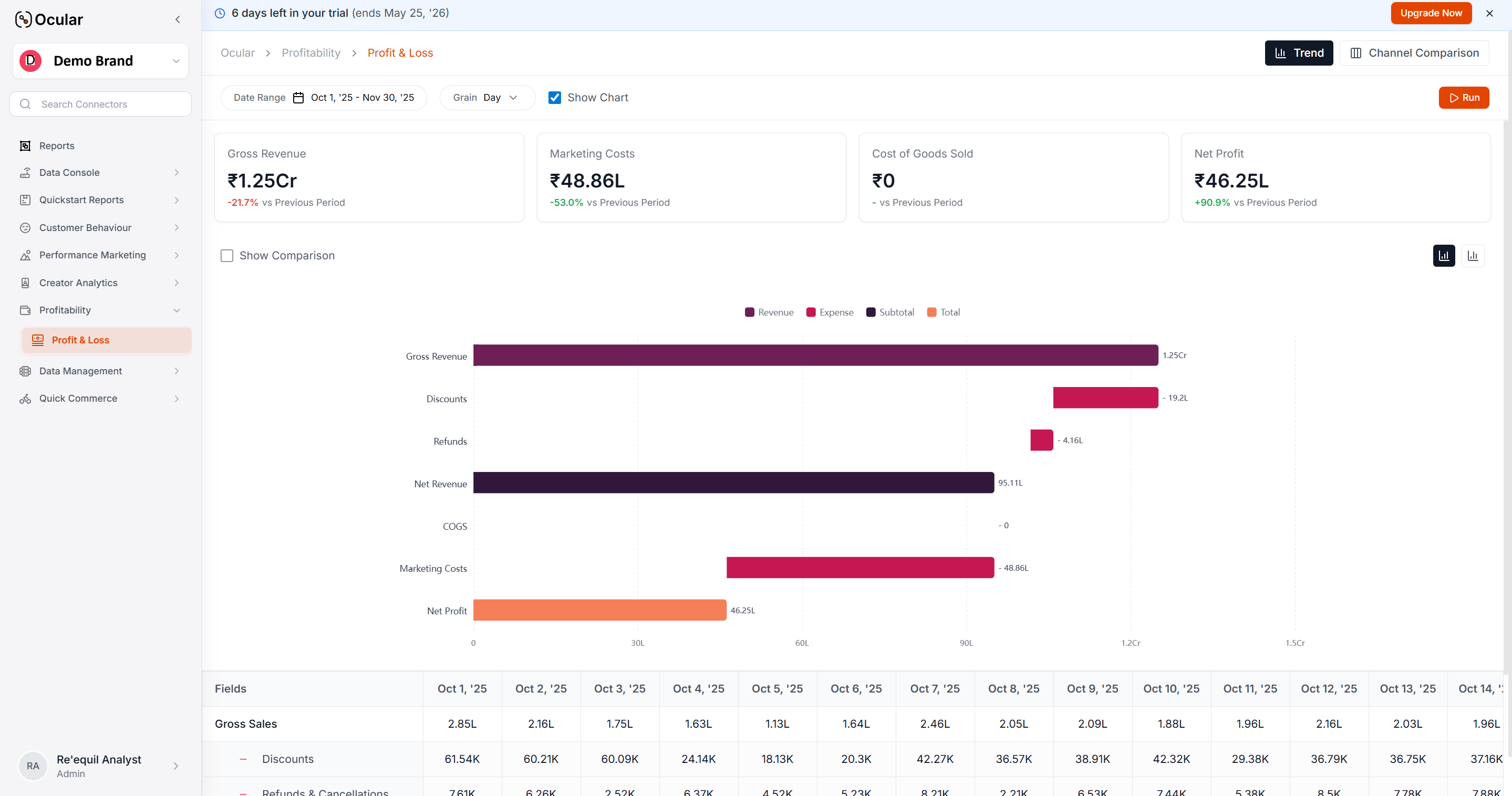1512x796 pixels.
Task: Toggle Subtotal series in chart legend
Action: pos(890,312)
